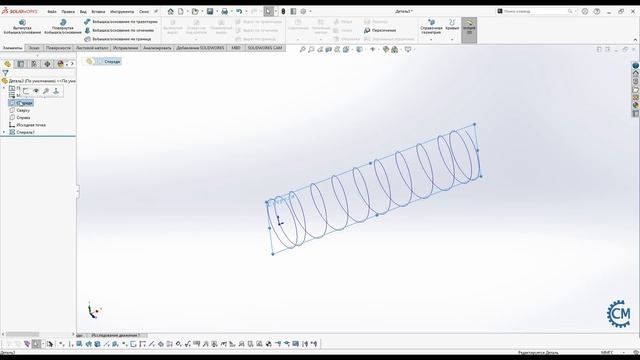Screen dimensions: 640x360
Task: Open the Инструменты menu
Action: (x=122, y=11)
